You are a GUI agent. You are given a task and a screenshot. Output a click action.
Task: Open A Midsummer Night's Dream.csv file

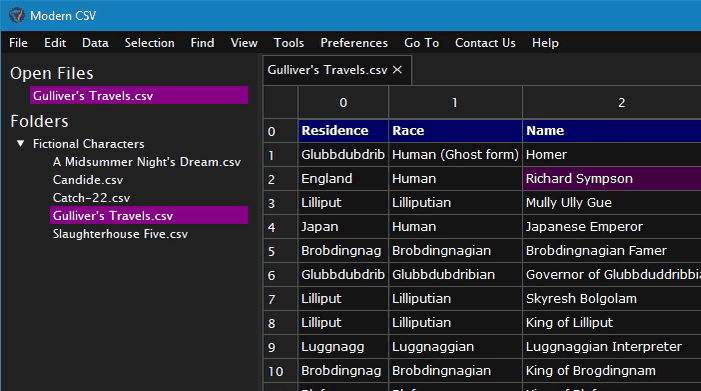point(147,162)
